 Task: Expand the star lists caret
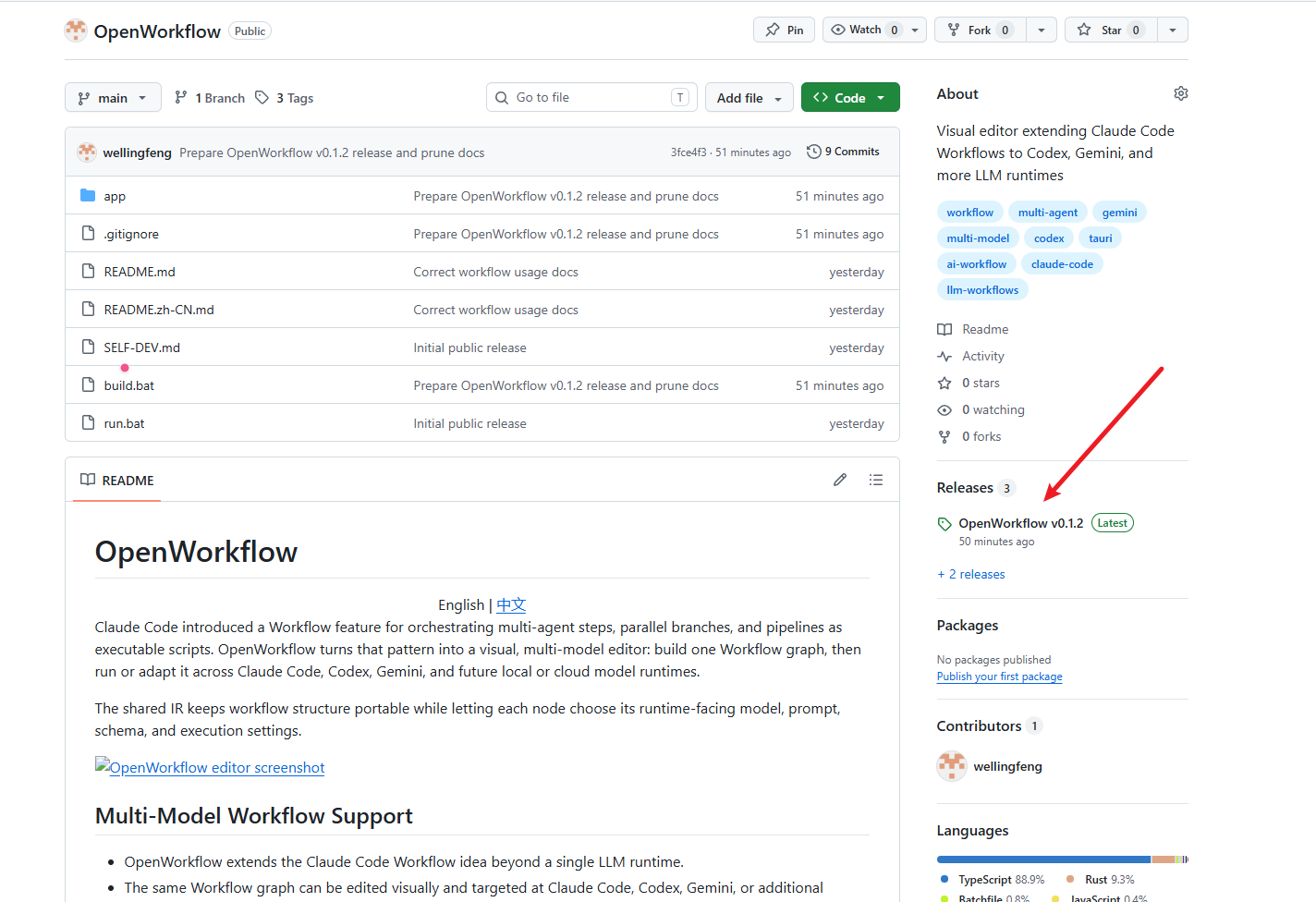pyautogui.click(x=1173, y=30)
